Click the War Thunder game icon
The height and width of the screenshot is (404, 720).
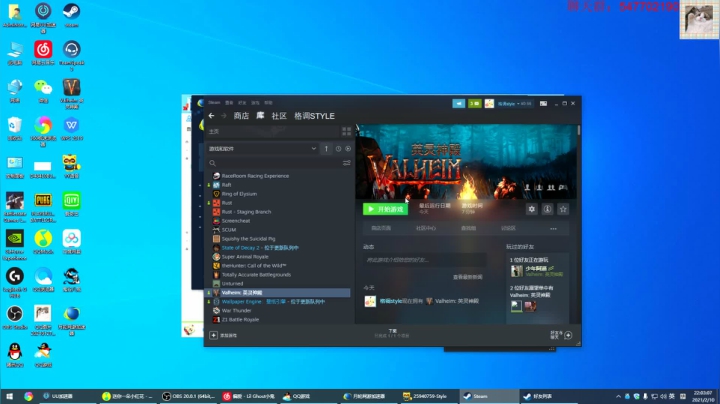point(216,310)
